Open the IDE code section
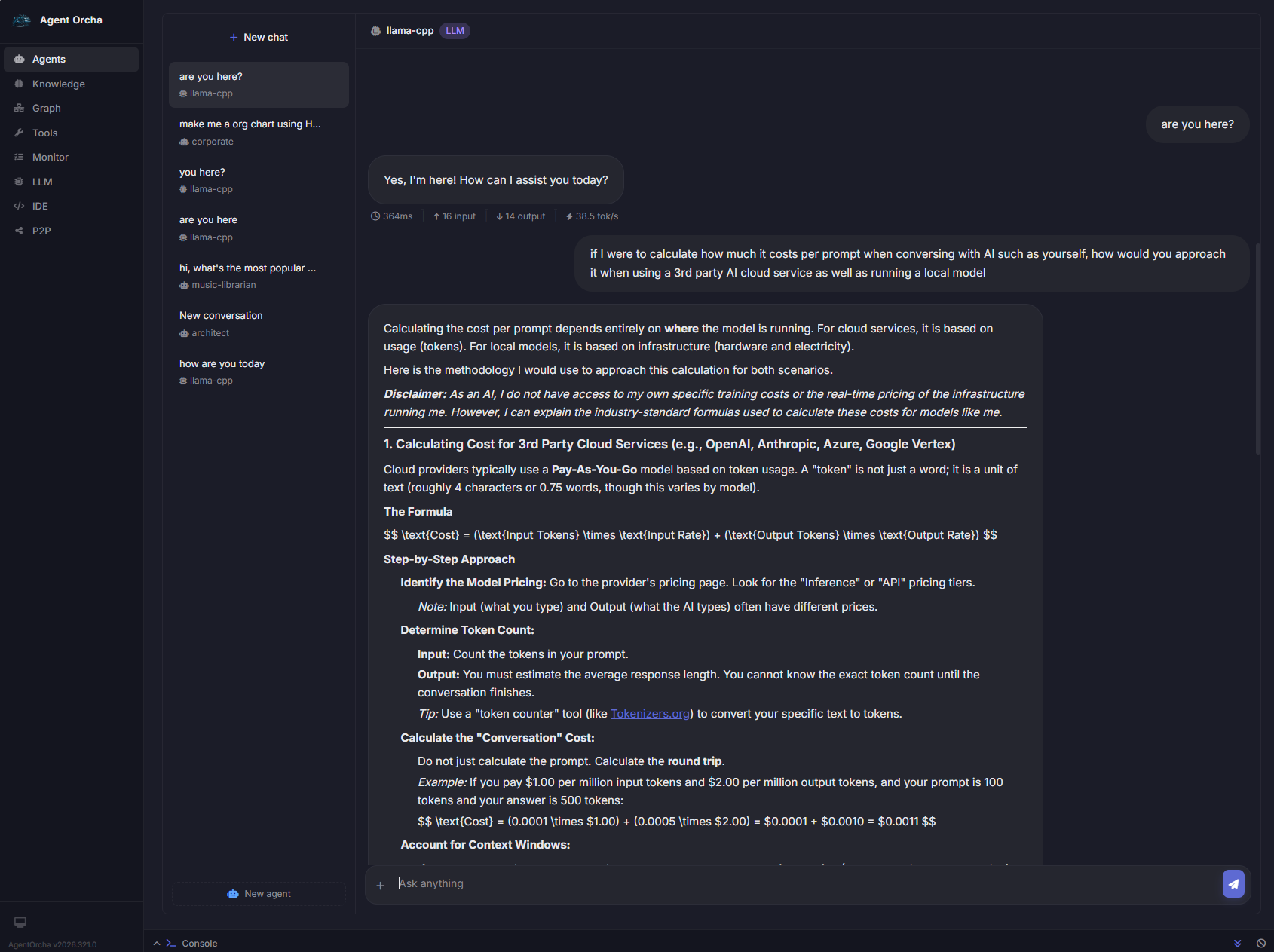 (39, 206)
